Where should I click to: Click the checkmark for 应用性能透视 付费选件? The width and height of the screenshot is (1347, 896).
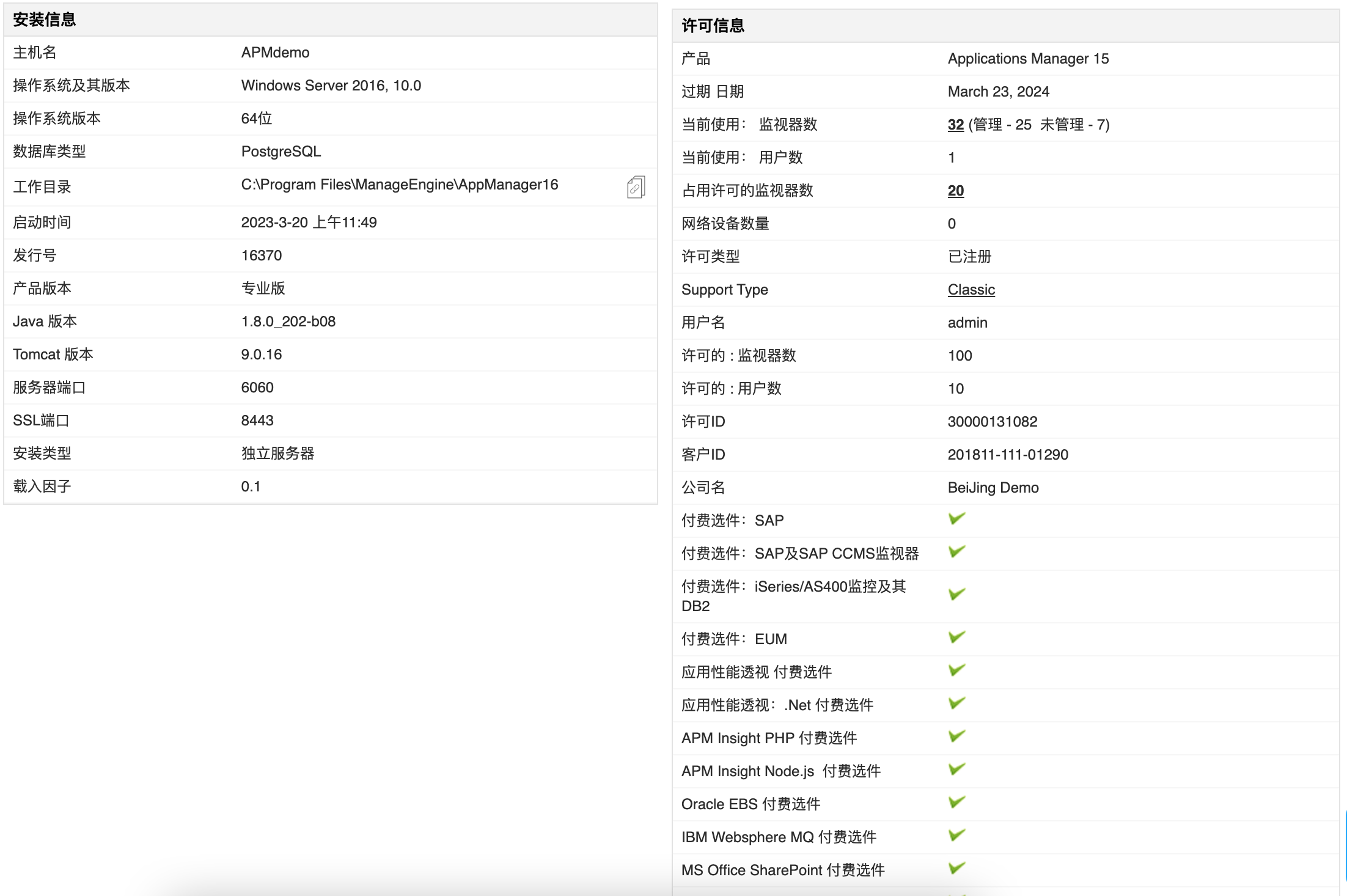pyautogui.click(x=957, y=670)
